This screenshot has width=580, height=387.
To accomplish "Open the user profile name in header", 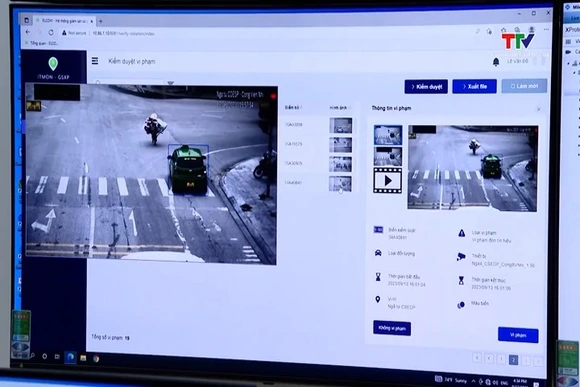I will (x=517, y=61).
